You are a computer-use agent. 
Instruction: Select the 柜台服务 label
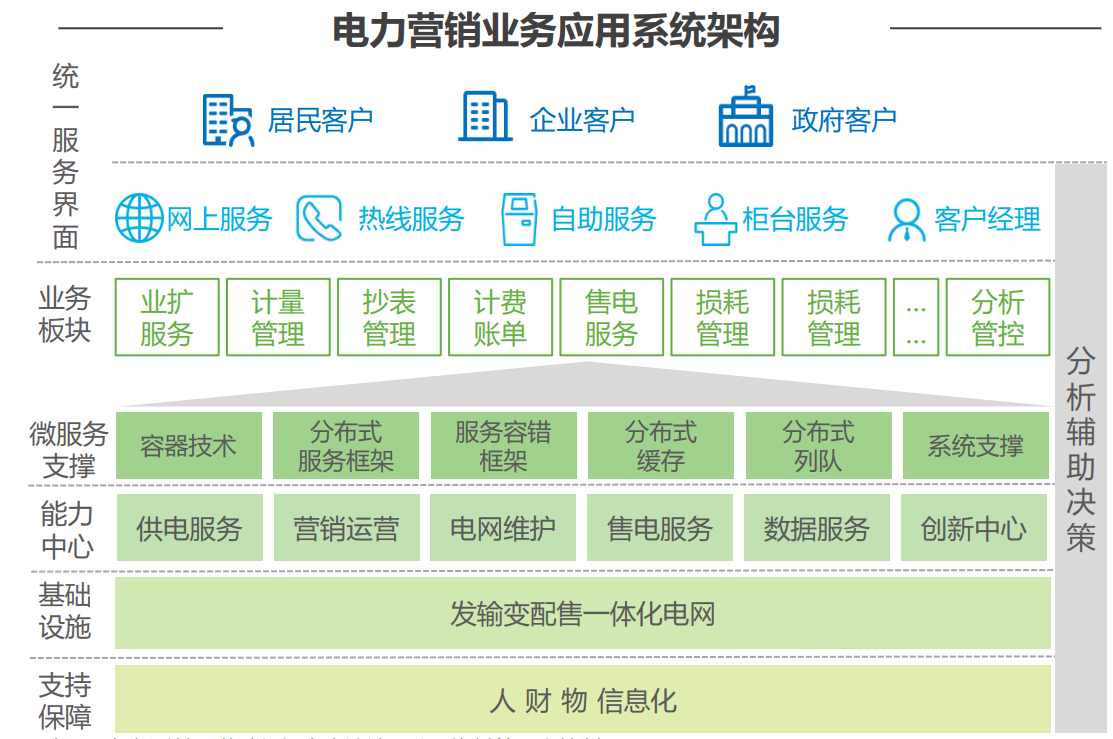click(795, 219)
